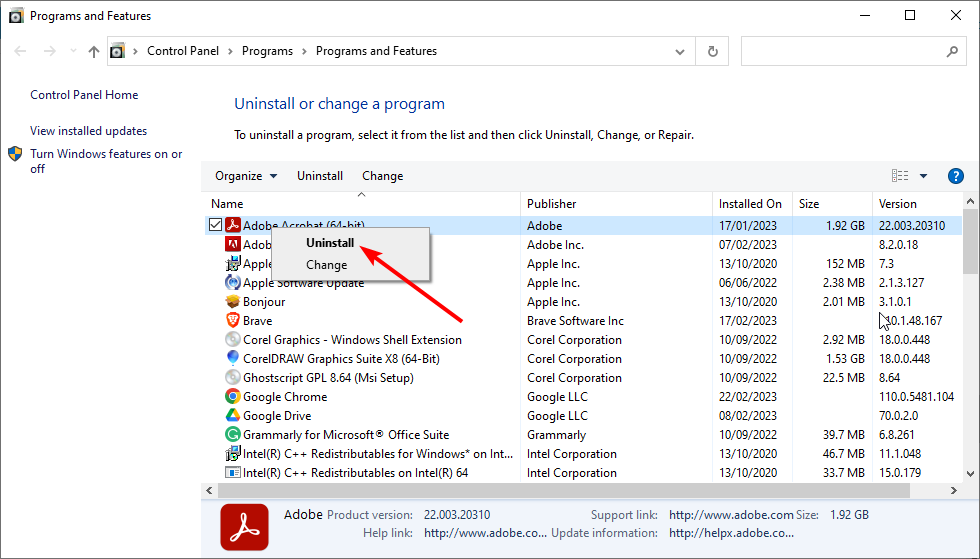
Task: Choose Uninstall from the context menu
Action: [x=330, y=243]
